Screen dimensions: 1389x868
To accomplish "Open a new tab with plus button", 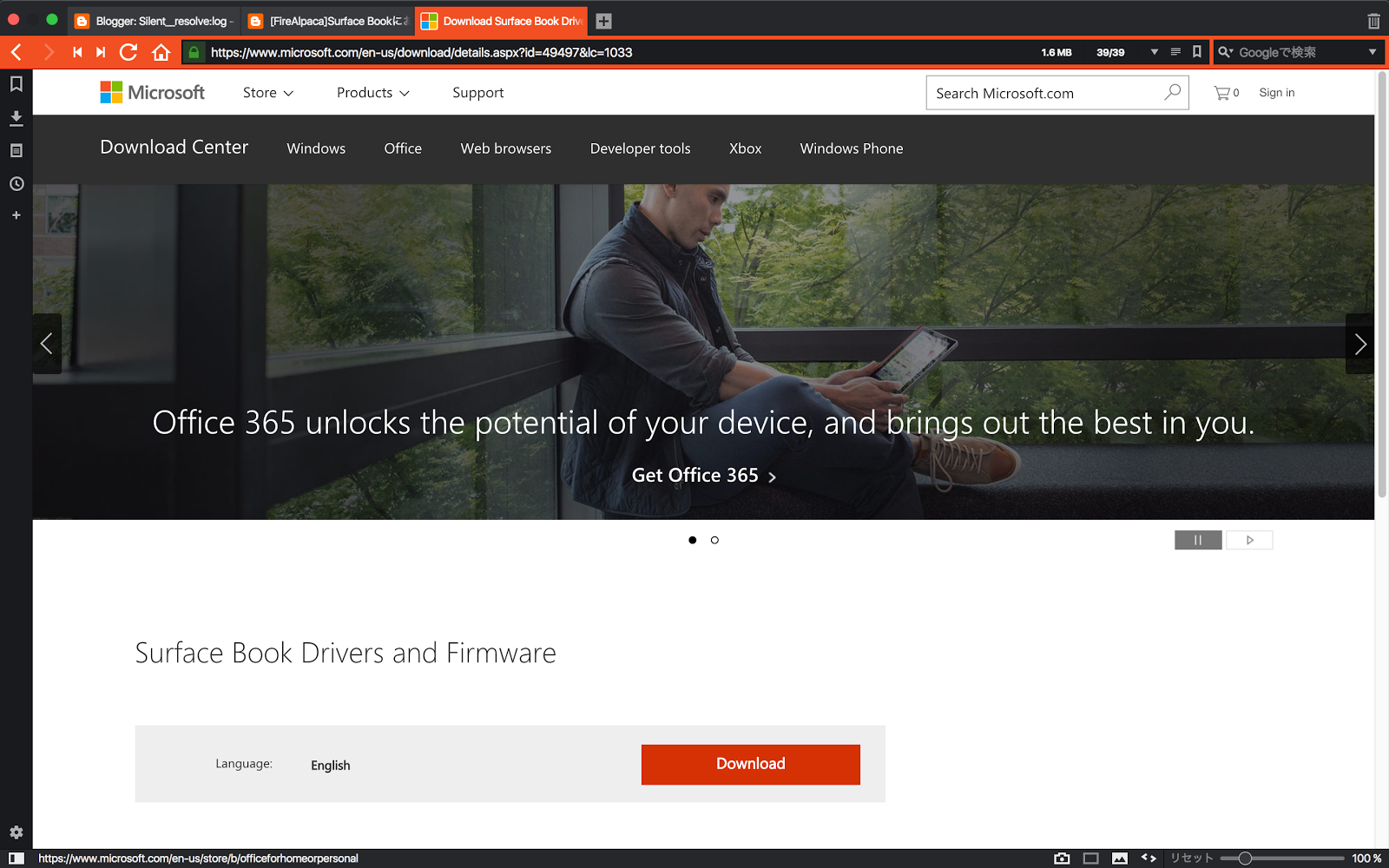I will click(x=604, y=21).
